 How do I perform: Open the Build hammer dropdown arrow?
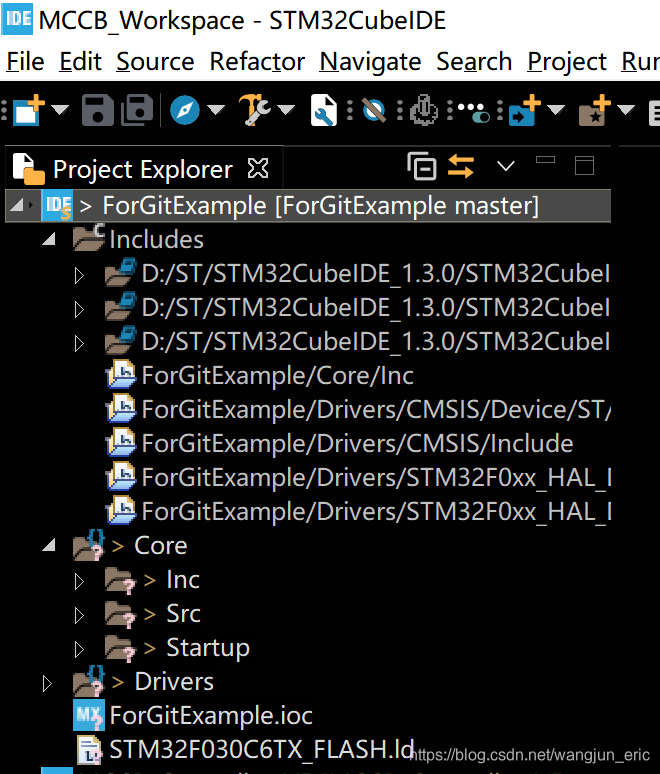[x=286, y=110]
